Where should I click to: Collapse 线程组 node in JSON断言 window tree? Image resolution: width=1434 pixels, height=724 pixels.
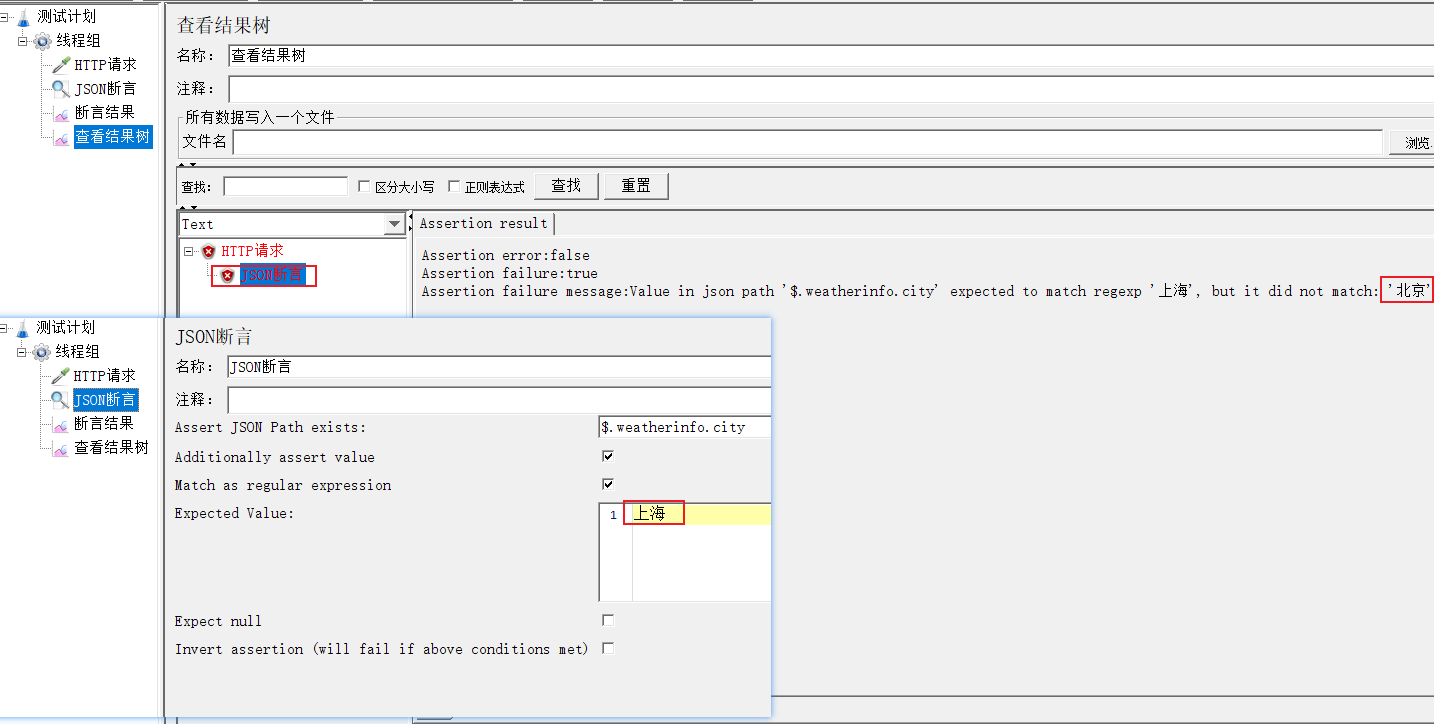[23, 352]
